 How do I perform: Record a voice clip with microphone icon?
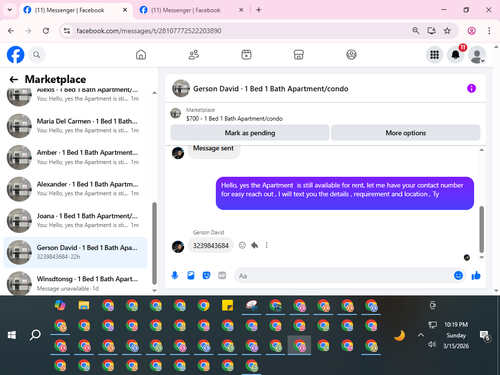point(175,276)
